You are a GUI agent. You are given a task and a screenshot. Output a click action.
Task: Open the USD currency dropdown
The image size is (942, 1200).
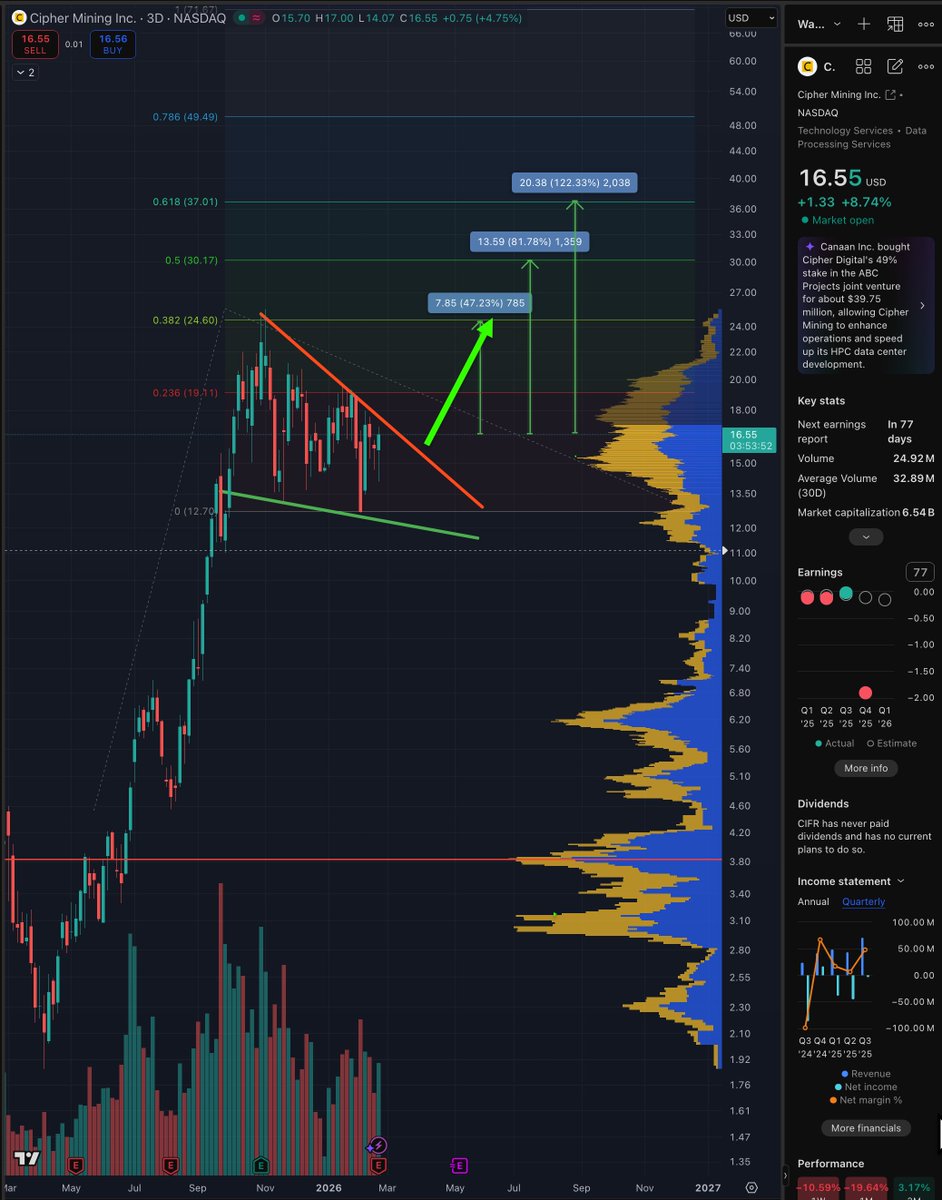coord(751,18)
